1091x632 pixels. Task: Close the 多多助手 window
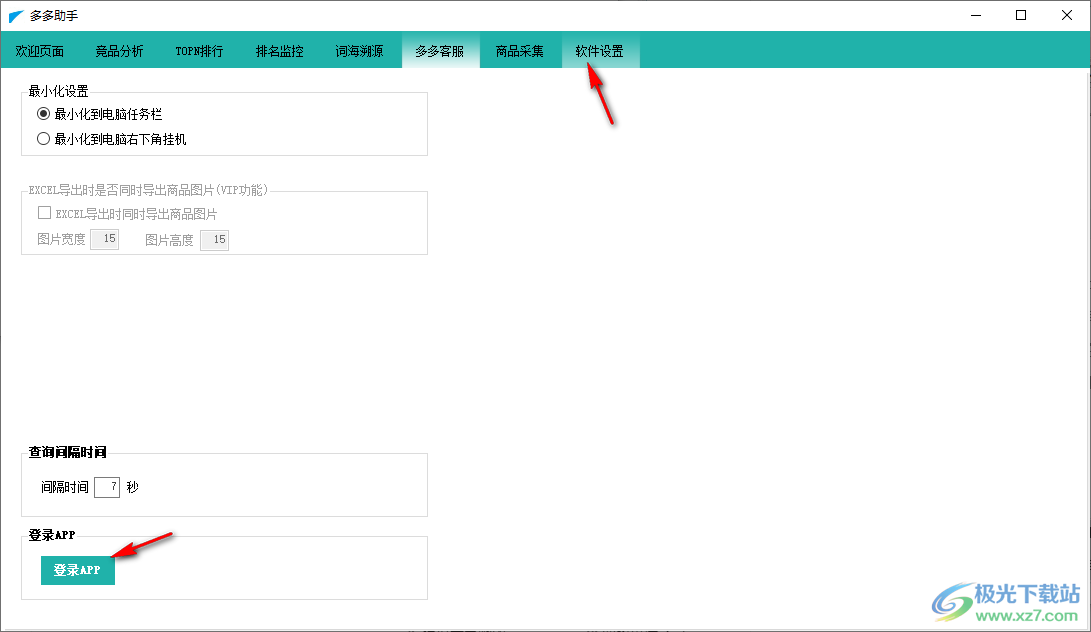tap(1066, 15)
